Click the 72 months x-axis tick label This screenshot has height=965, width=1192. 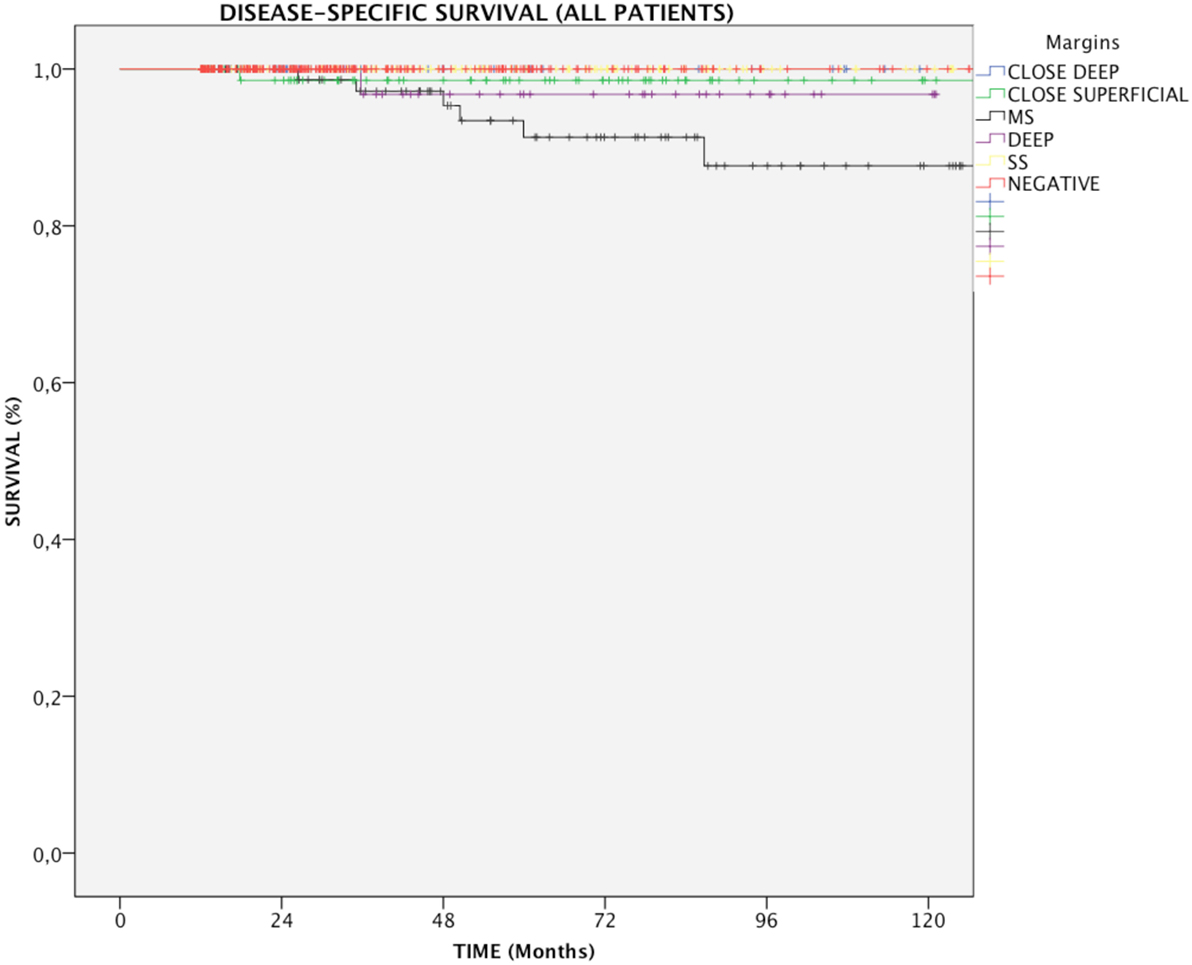pyautogui.click(x=605, y=921)
